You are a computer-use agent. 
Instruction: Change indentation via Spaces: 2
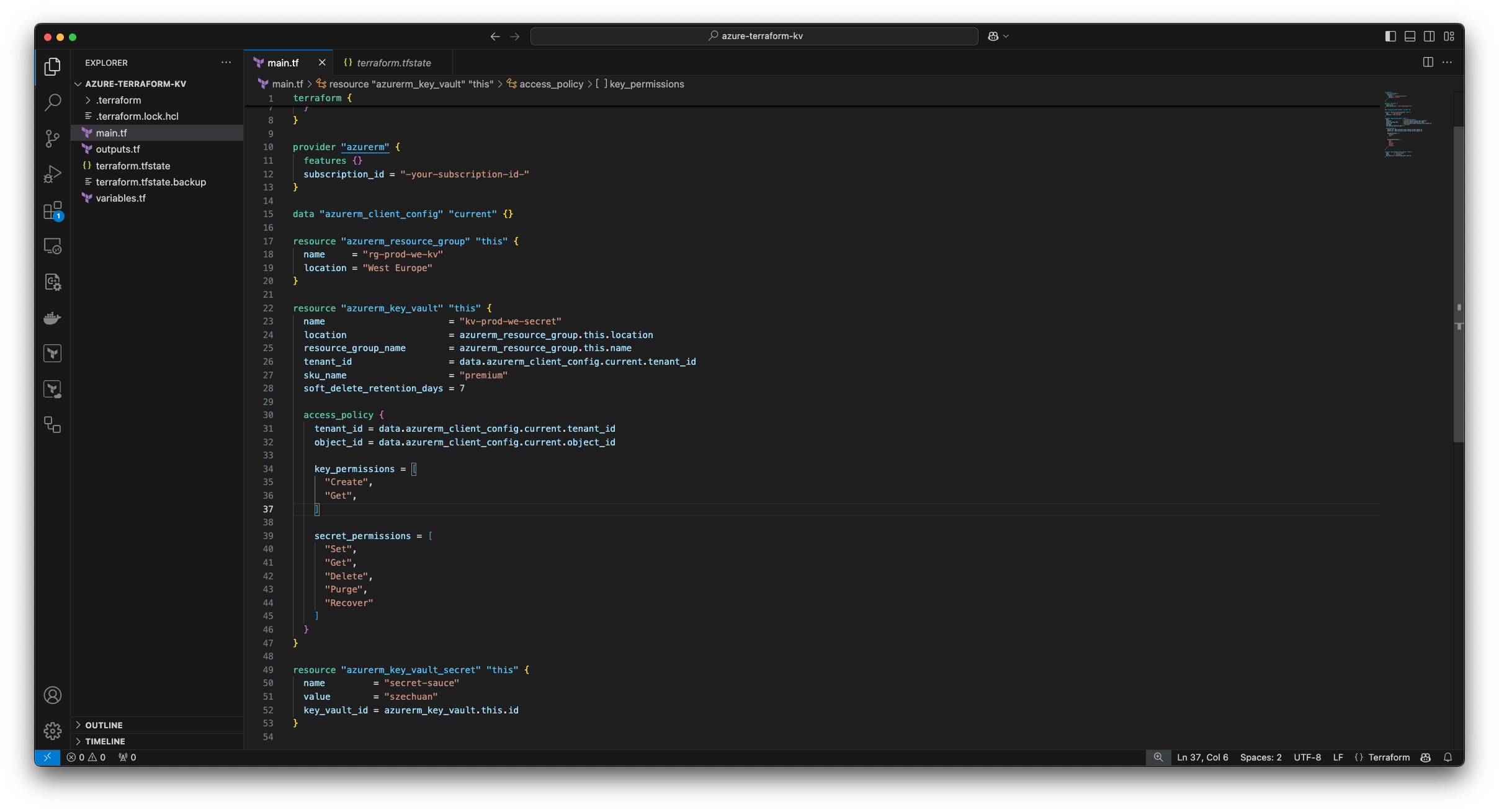coord(1261,757)
